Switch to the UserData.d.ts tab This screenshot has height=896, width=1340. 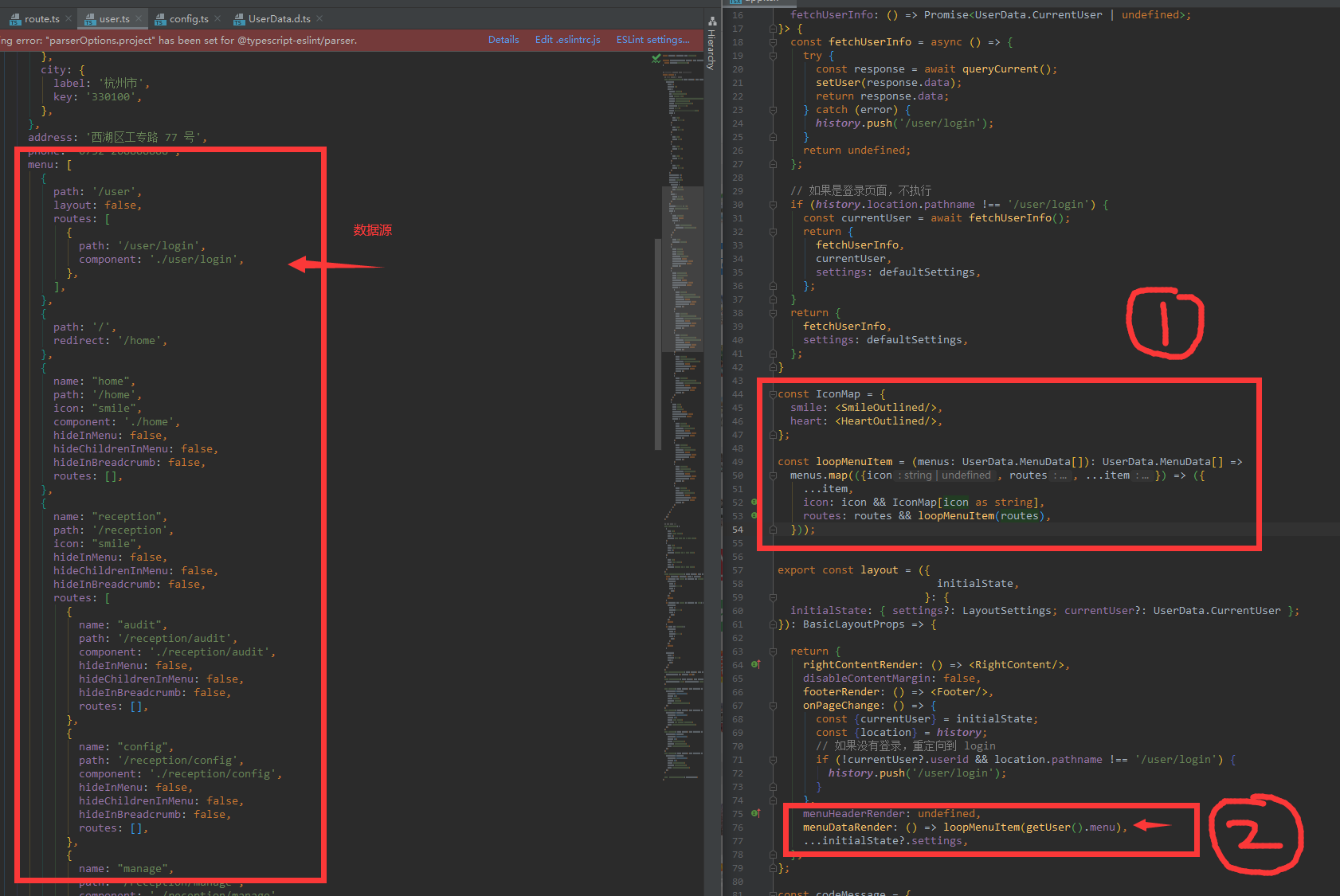pos(280,19)
